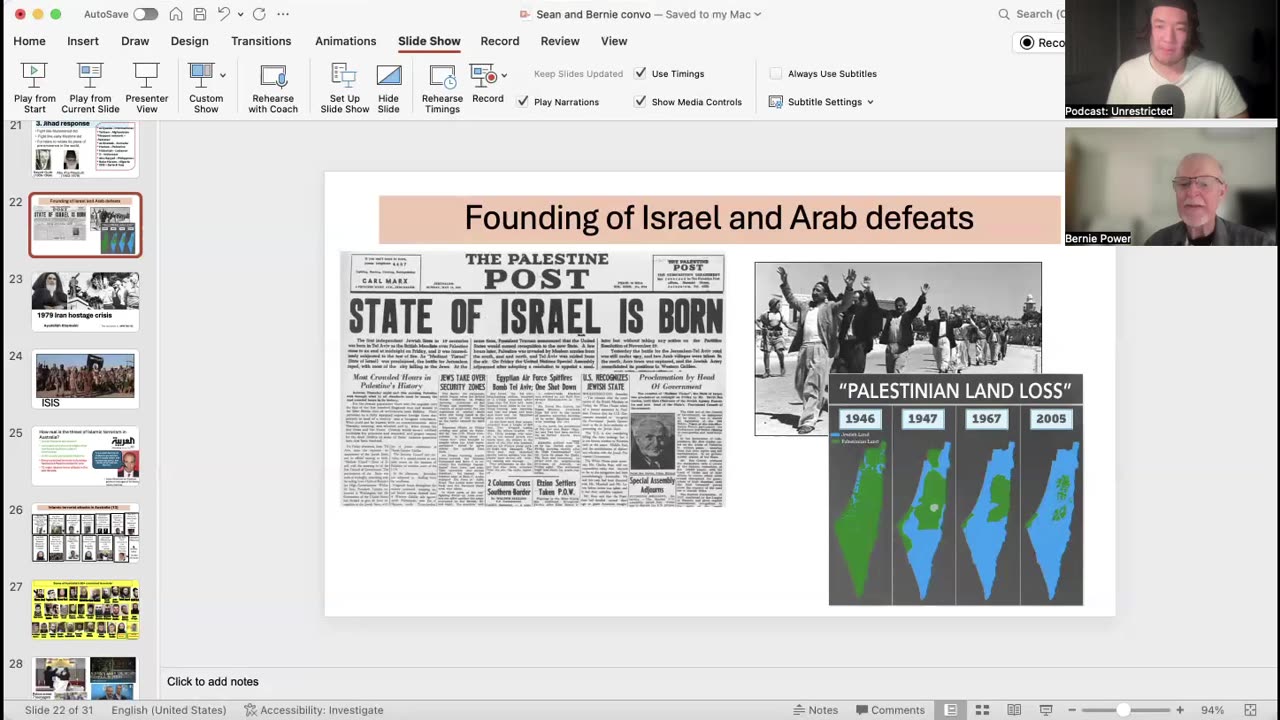Click the Record button at top right
Screen dimensions: 1280x720
[x=1040, y=42]
